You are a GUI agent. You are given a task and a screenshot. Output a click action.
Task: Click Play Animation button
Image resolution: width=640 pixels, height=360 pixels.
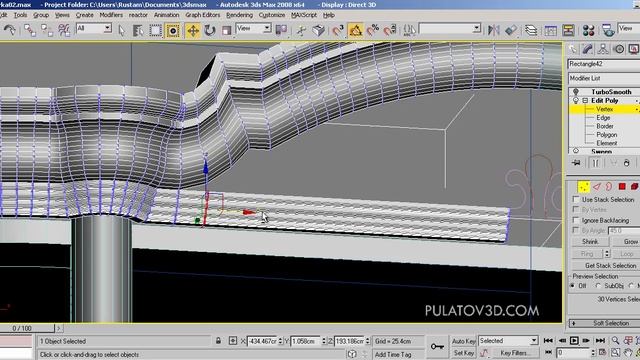(x=574, y=340)
